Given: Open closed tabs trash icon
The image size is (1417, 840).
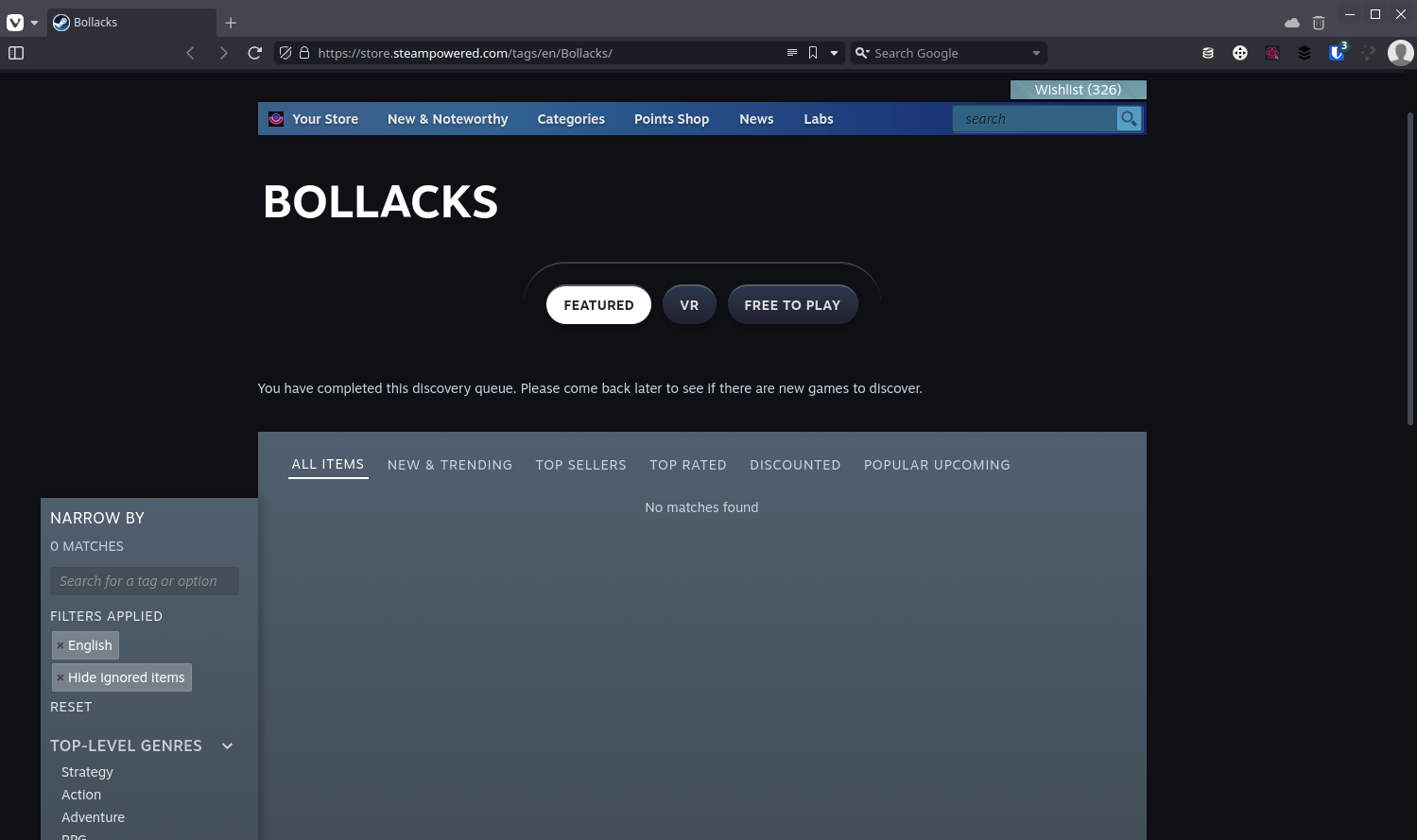Looking at the screenshot, I should click(x=1319, y=23).
